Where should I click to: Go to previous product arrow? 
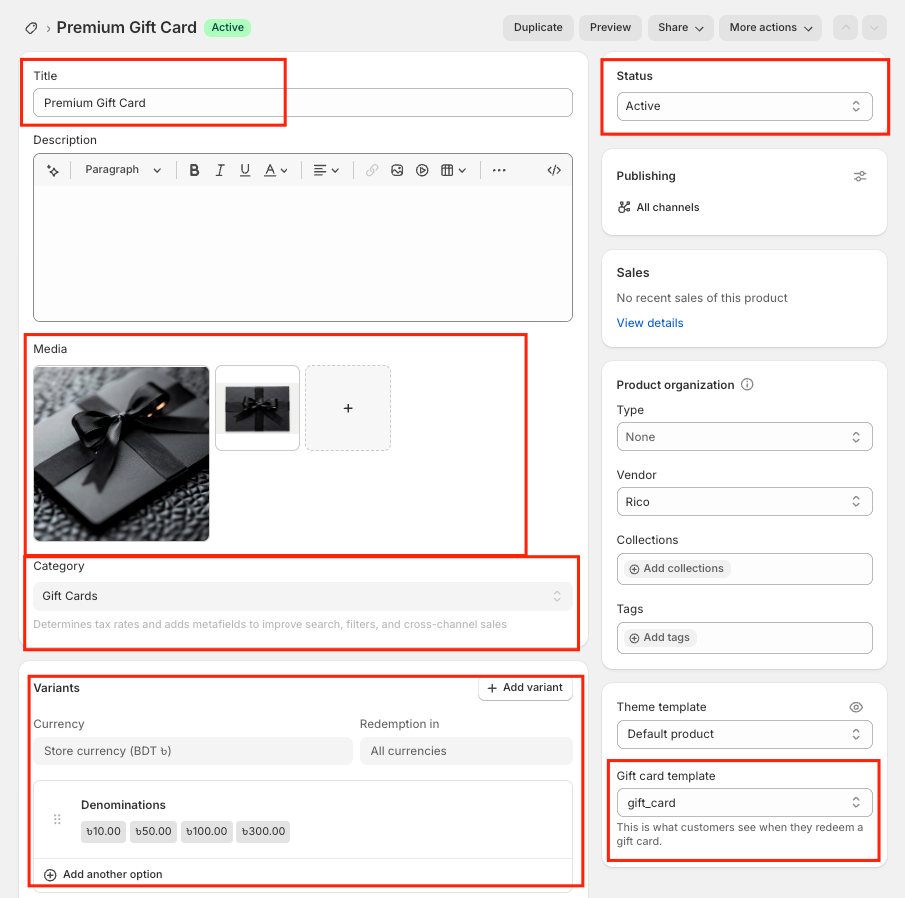(846, 28)
